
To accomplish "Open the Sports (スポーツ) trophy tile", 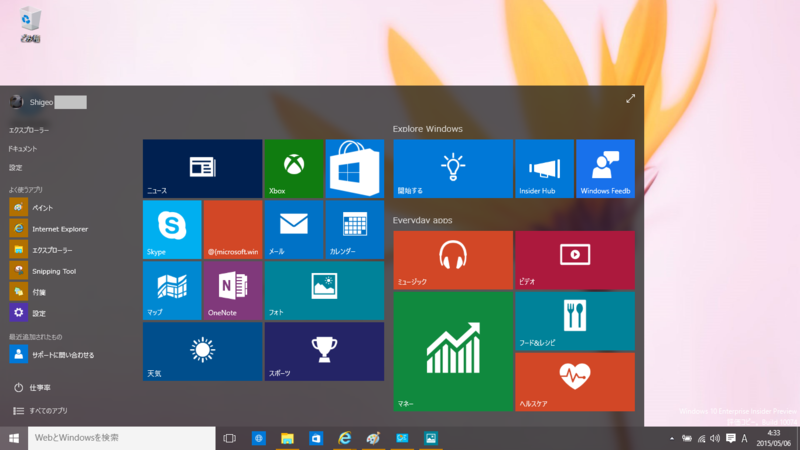I will [324, 351].
